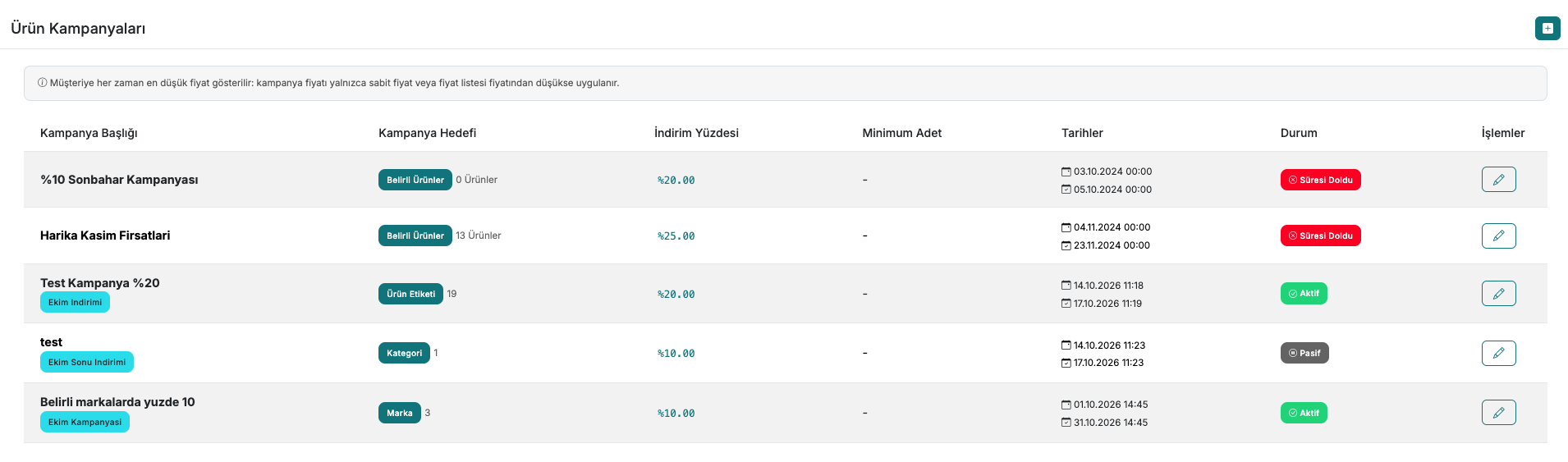This screenshot has width=1568, height=462.
Task: Select the %10 Sonbahar Kampanyası title
Action: pyautogui.click(x=119, y=180)
